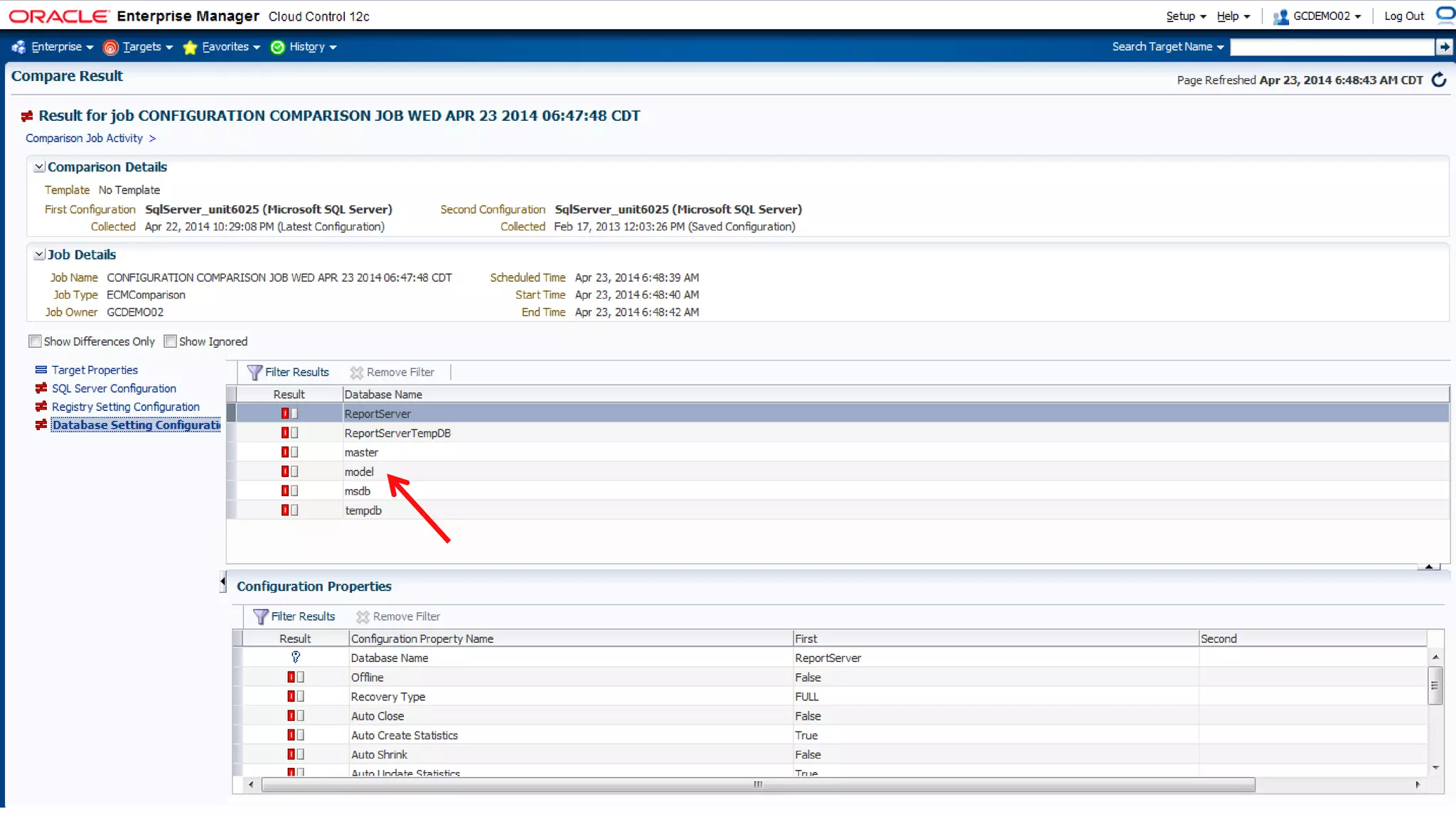Click Filter Results in Configuration Properties
Image resolution: width=1456 pixels, height=819 pixels.
click(294, 617)
